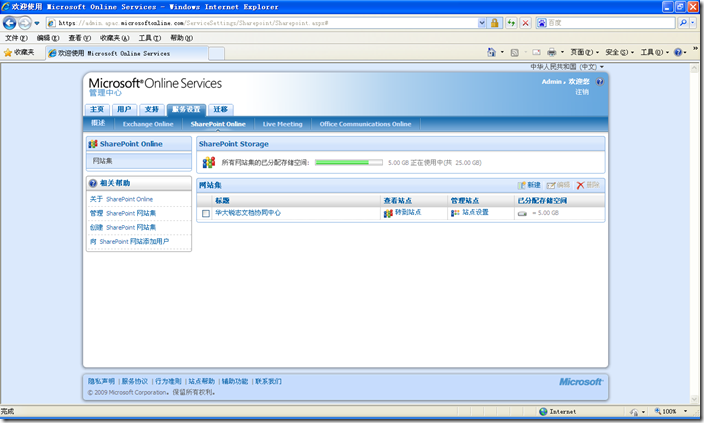Open a new blank browser tab
The image size is (704, 423).
pyautogui.click(x=216, y=53)
